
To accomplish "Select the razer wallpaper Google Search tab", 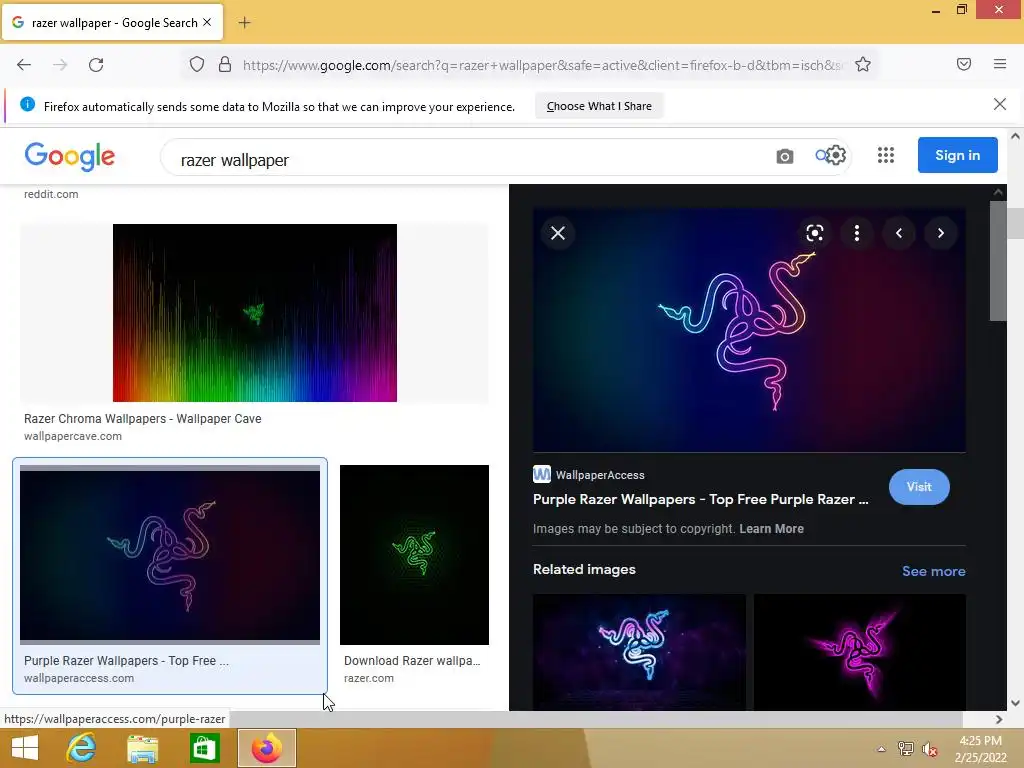I will [x=112, y=23].
